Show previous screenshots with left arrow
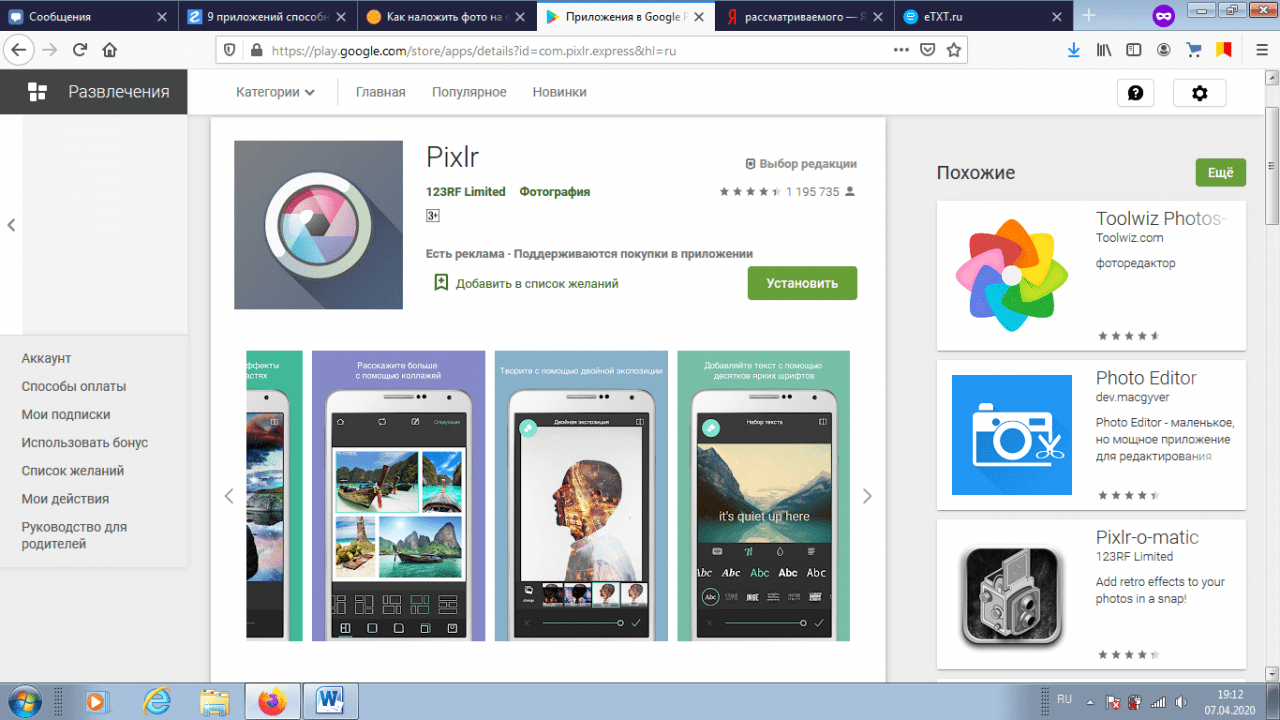This screenshot has width=1280, height=720. click(228, 496)
